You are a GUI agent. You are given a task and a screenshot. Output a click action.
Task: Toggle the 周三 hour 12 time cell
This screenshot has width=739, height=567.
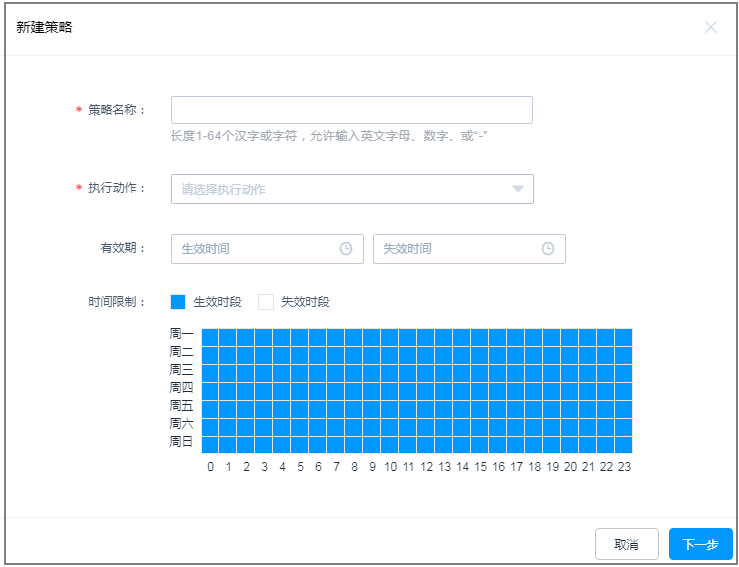pos(426,373)
